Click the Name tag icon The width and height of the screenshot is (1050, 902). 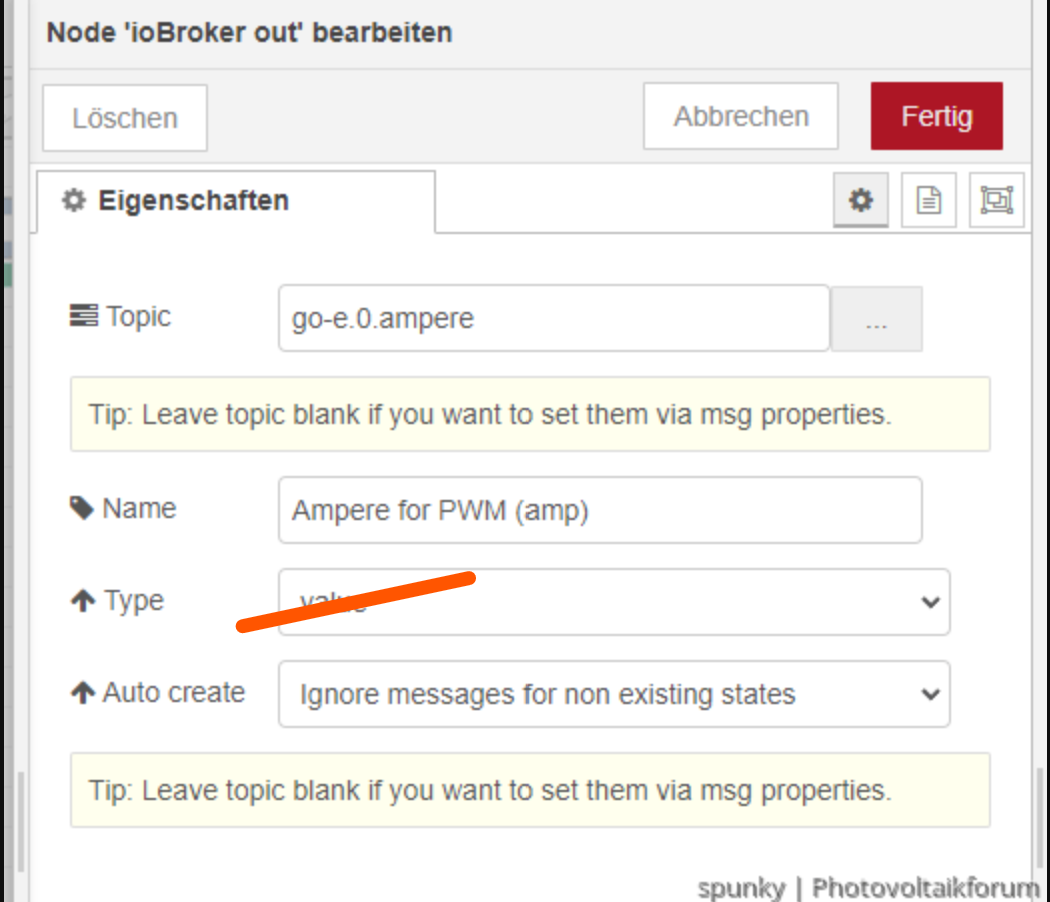pos(82,508)
